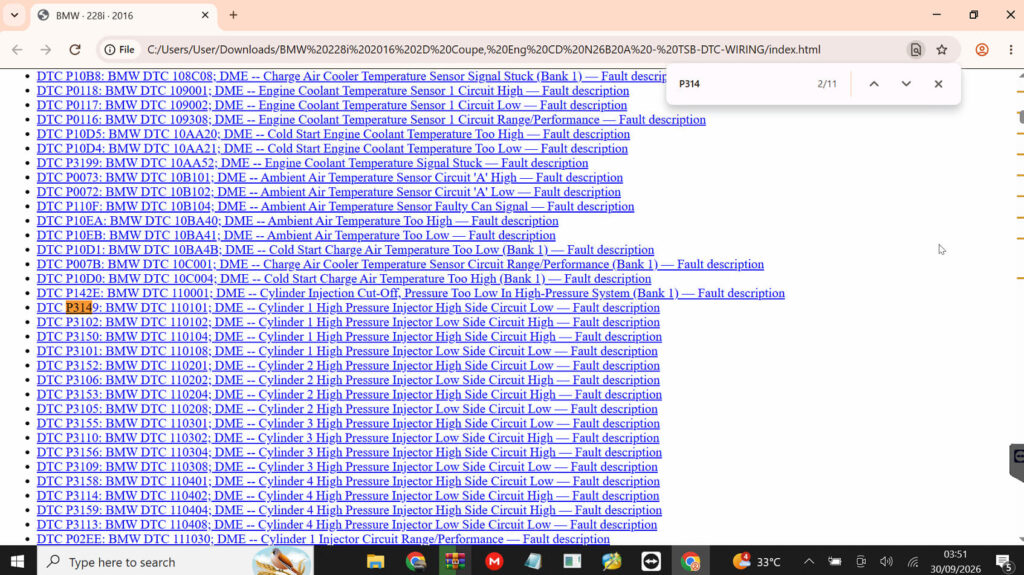The image size is (1024, 575).
Task: Select the BMW - 228i - 2016 tab
Action: (x=124, y=16)
